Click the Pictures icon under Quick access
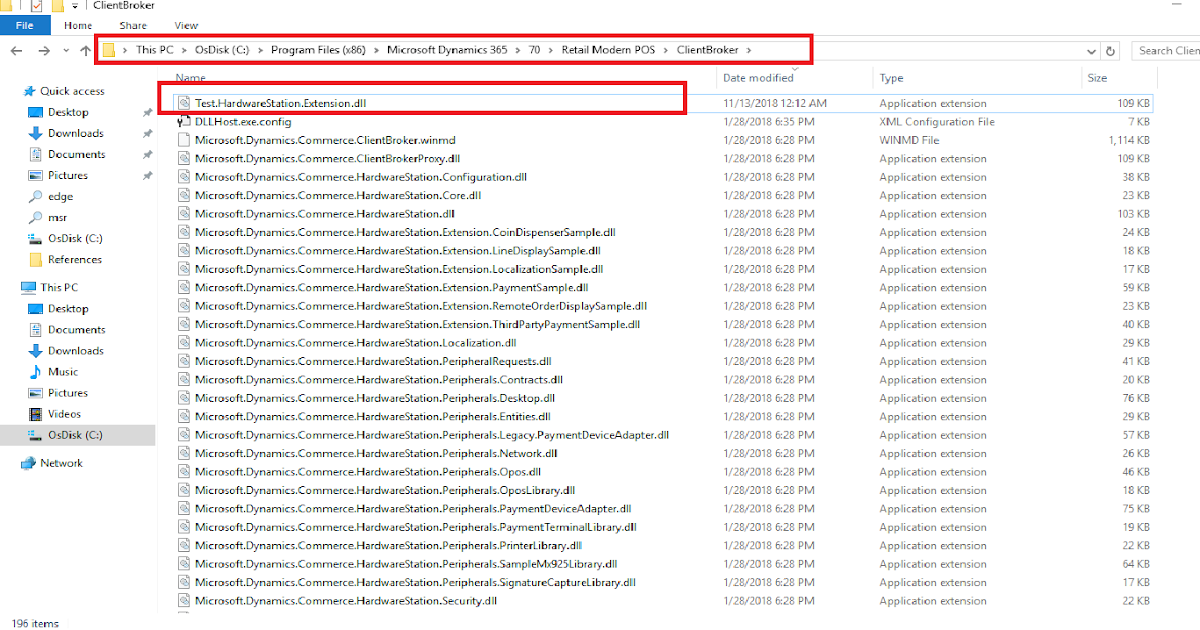Viewport: 1200px width, 630px height. tap(35, 175)
